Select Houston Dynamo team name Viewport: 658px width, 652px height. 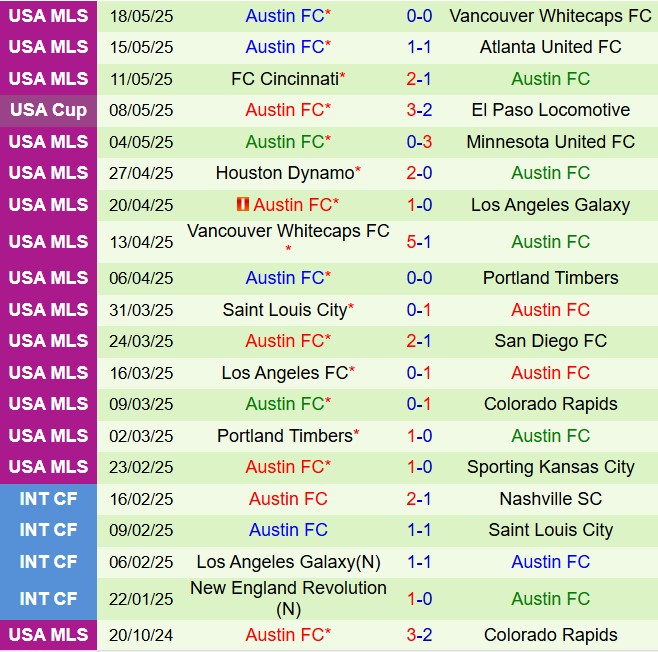(x=285, y=173)
